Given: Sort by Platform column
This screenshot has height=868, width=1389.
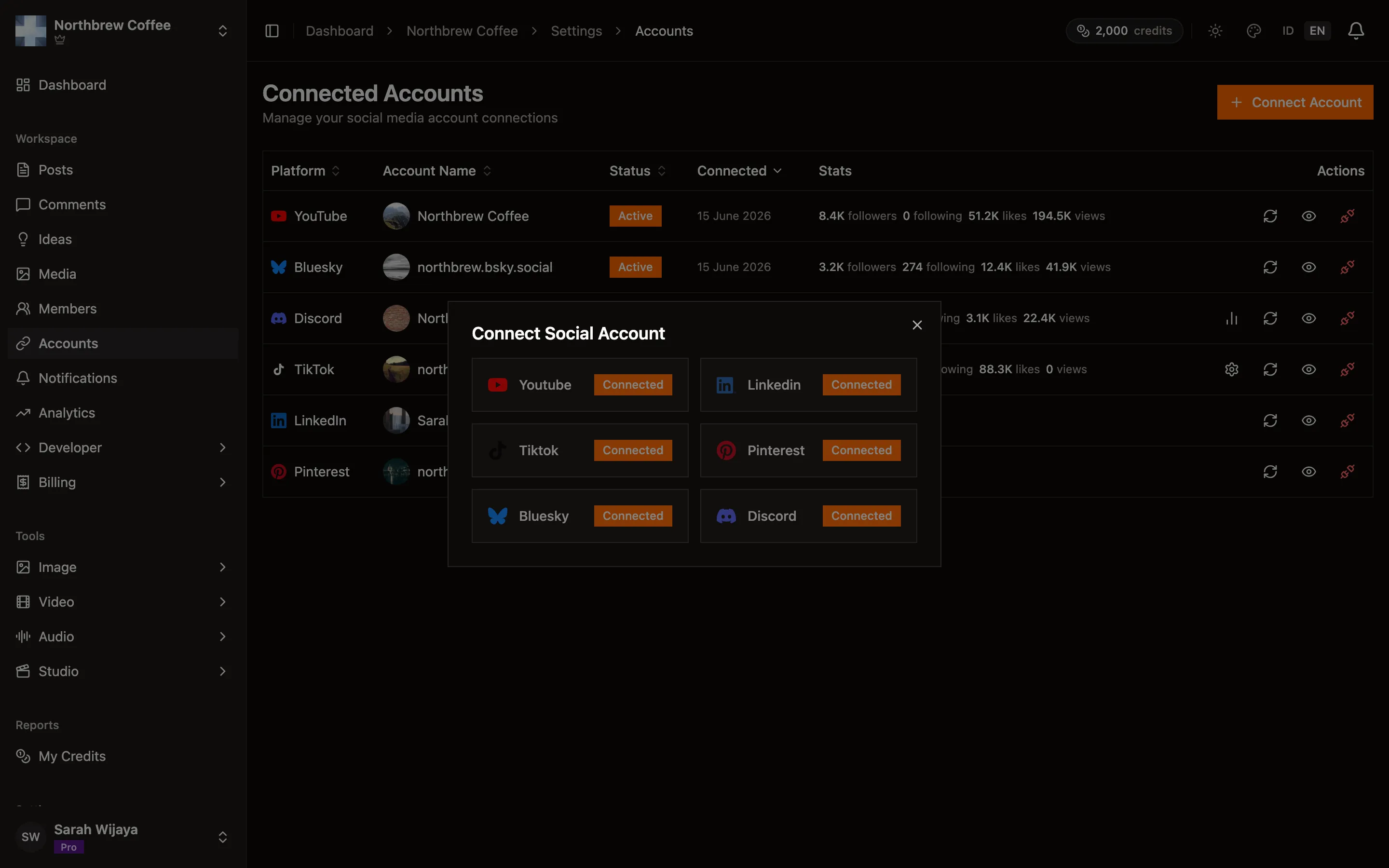Looking at the screenshot, I should pyautogui.click(x=305, y=171).
